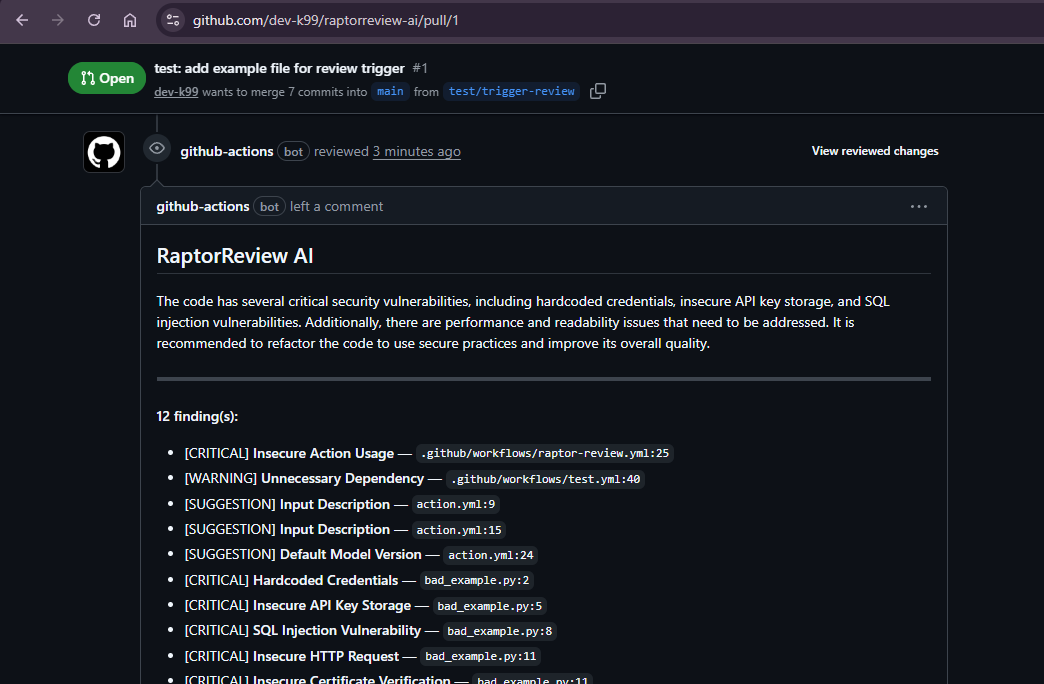Navigate back using the browser back arrow
The height and width of the screenshot is (684, 1044).
(x=21, y=19)
